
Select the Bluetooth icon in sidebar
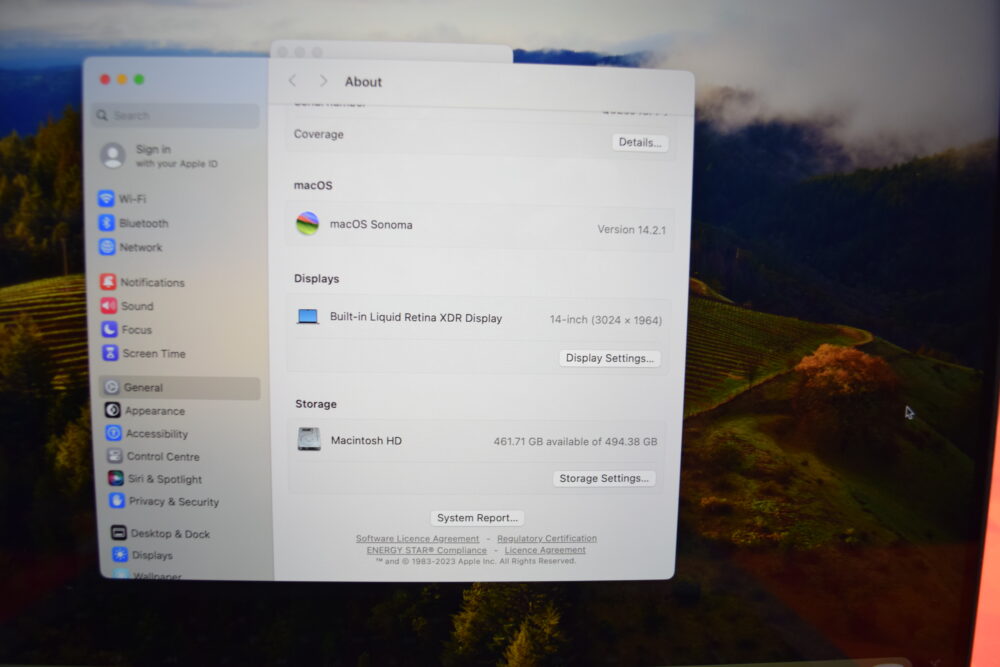click(107, 223)
